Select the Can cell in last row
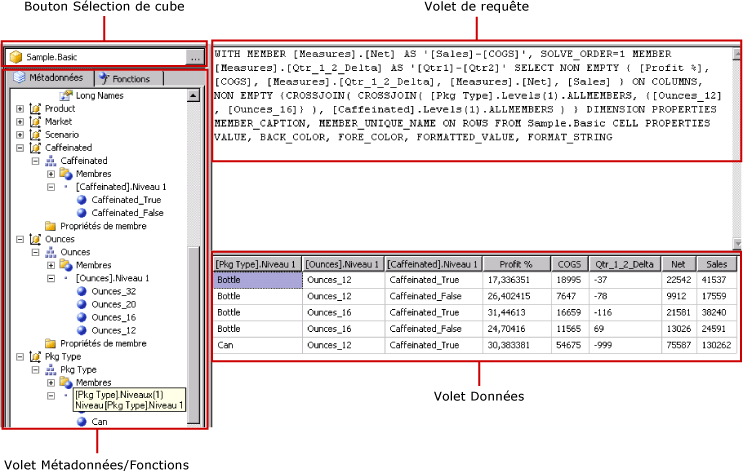 click(258, 345)
